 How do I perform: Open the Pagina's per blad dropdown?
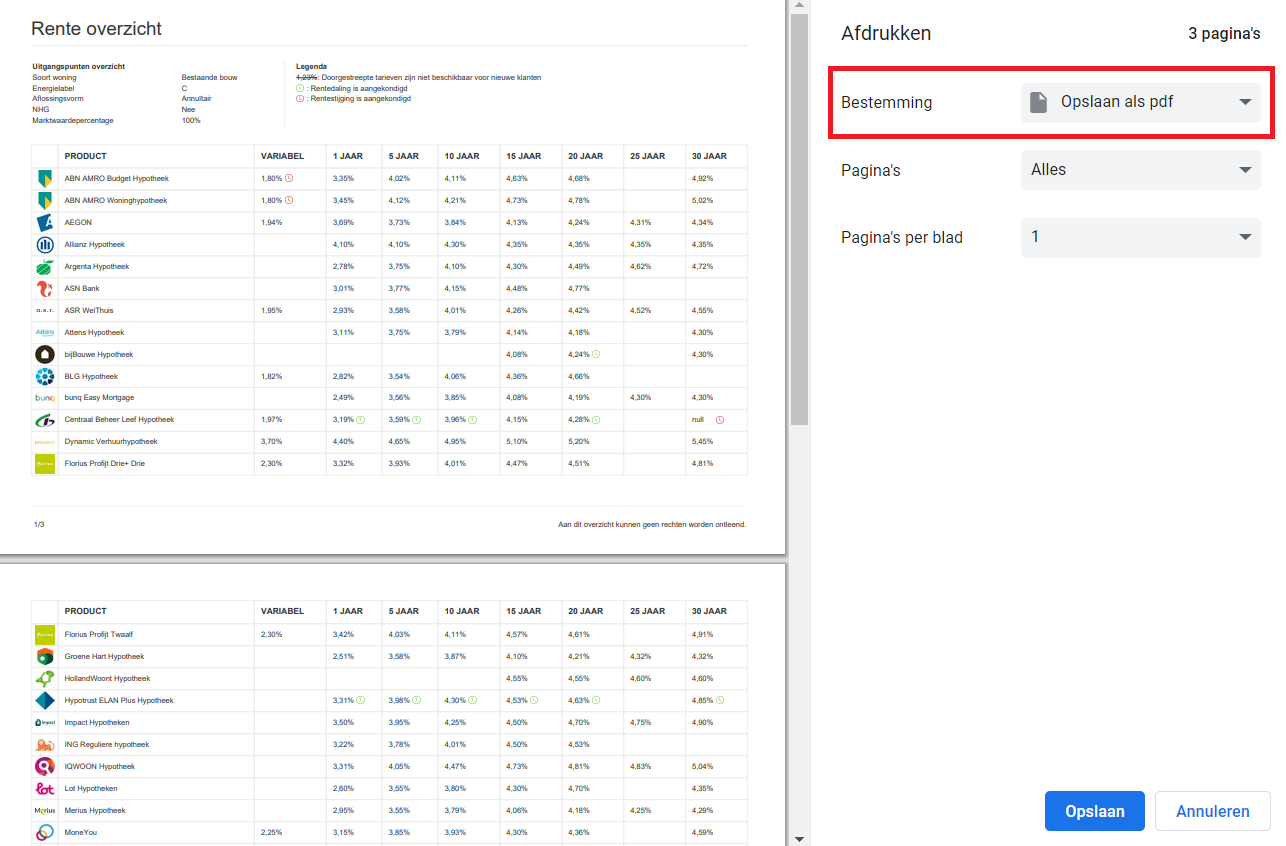pyautogui.click(x=1140, y=237)
